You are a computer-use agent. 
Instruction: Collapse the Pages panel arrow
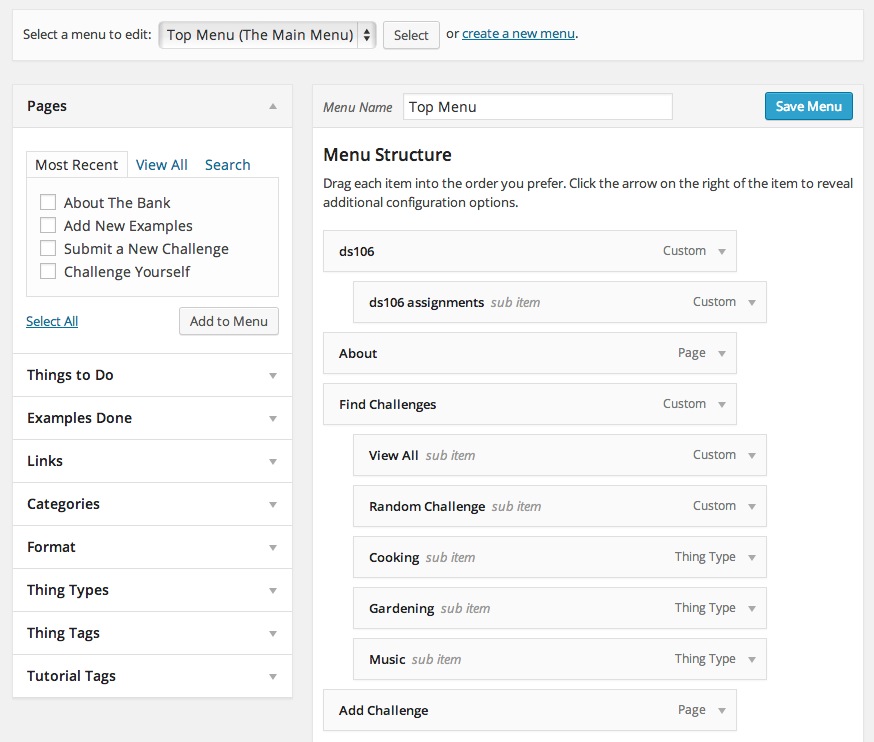[273, 106]
